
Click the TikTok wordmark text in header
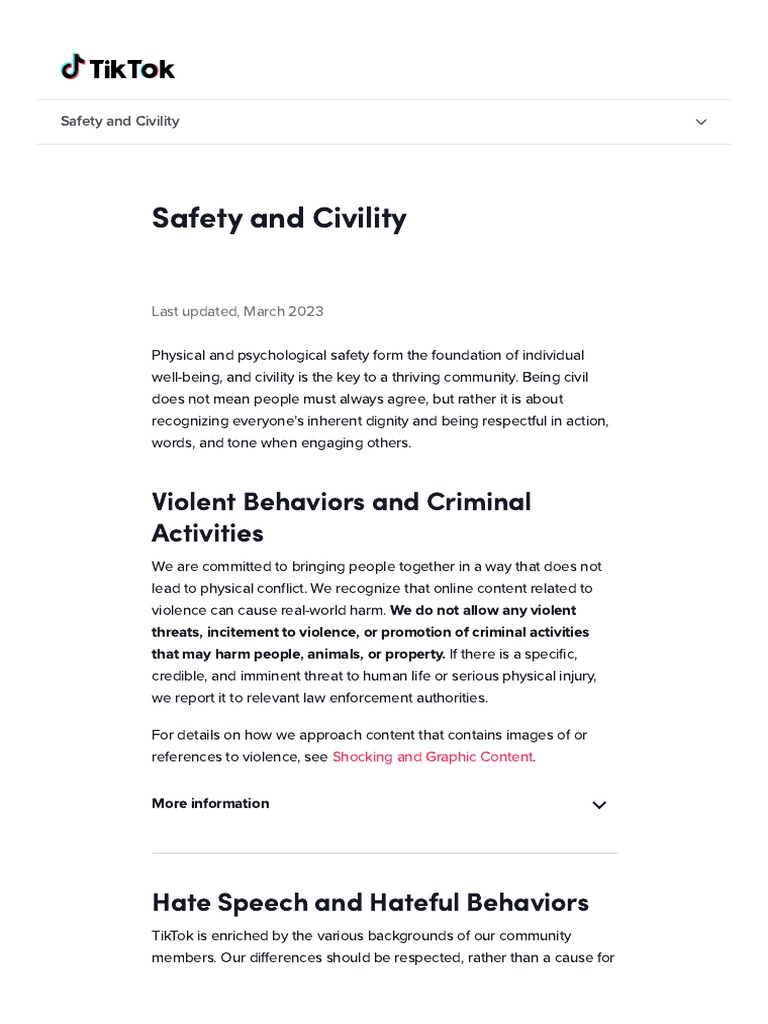click(x=132, y=68)
